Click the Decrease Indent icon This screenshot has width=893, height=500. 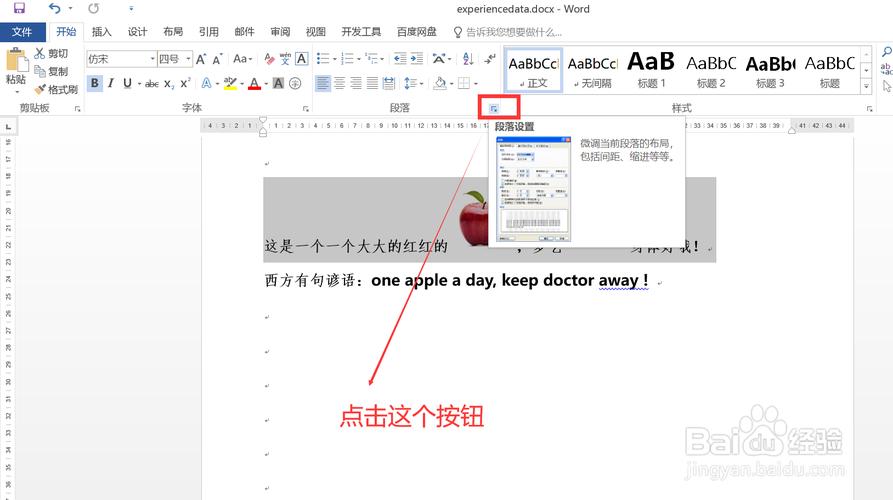point(400,58)
